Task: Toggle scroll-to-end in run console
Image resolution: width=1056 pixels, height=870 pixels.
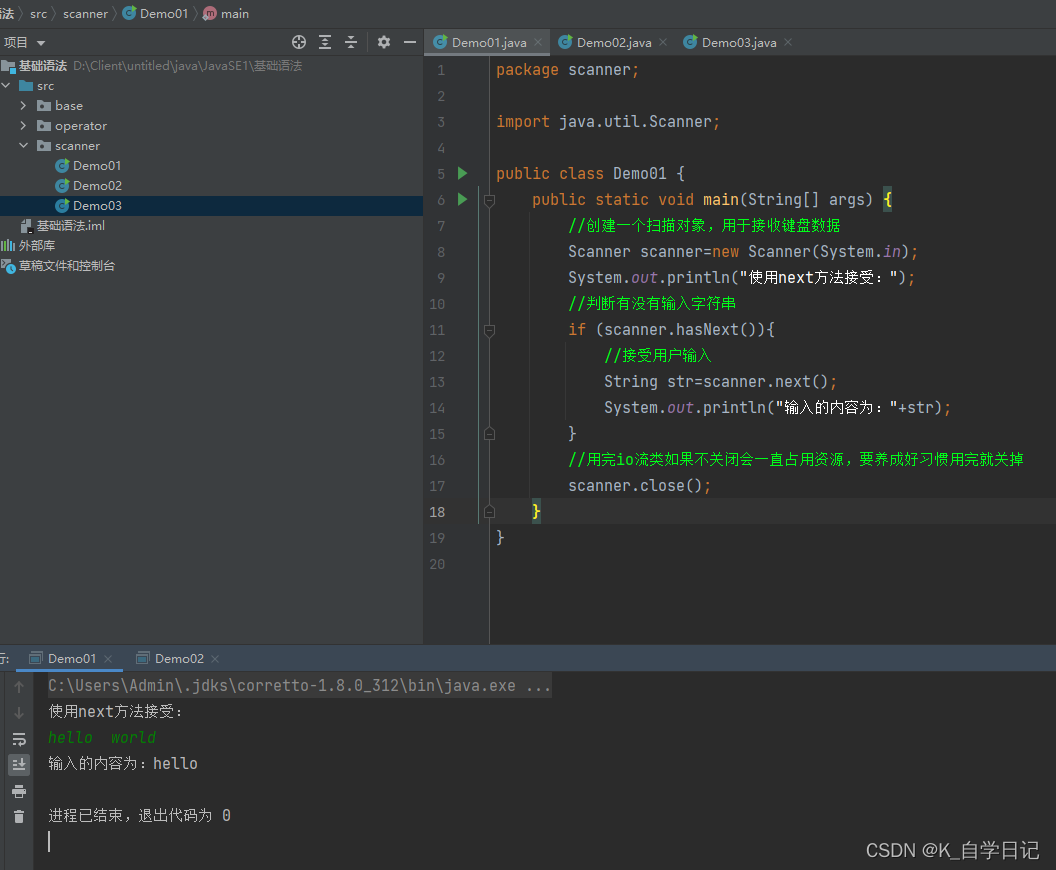Action: [x=19, y=764]
